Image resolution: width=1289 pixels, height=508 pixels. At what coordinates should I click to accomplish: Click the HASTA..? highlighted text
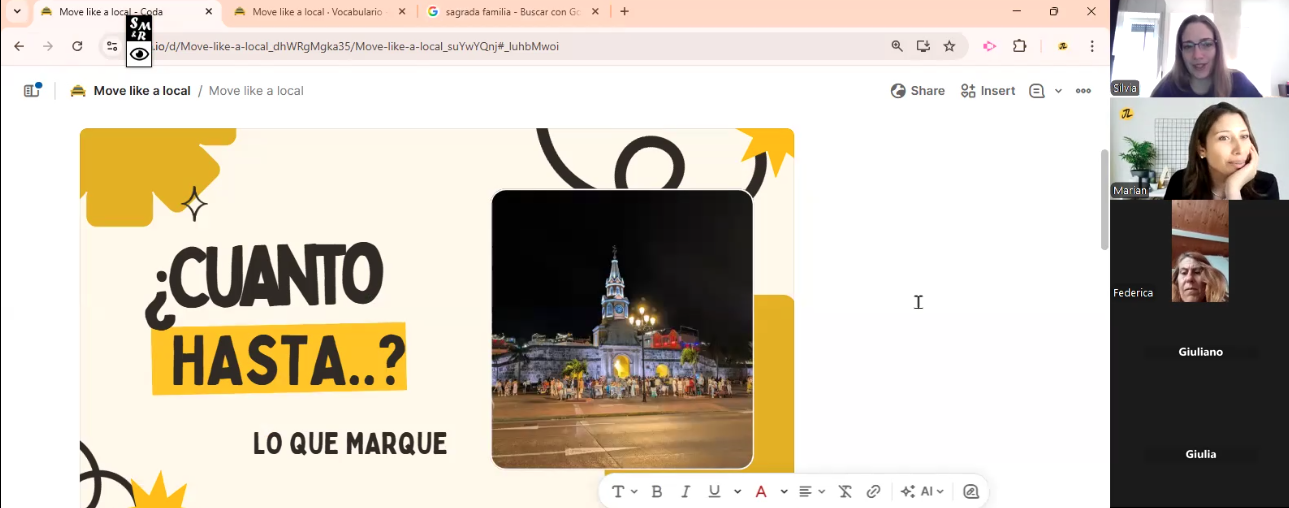coord(279,359)
